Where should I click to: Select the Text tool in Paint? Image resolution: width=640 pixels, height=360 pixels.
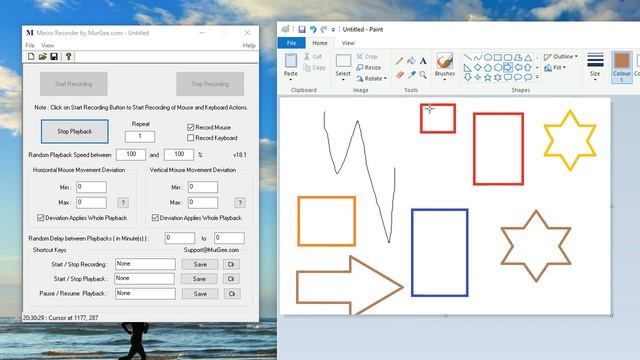click(423, 61)
